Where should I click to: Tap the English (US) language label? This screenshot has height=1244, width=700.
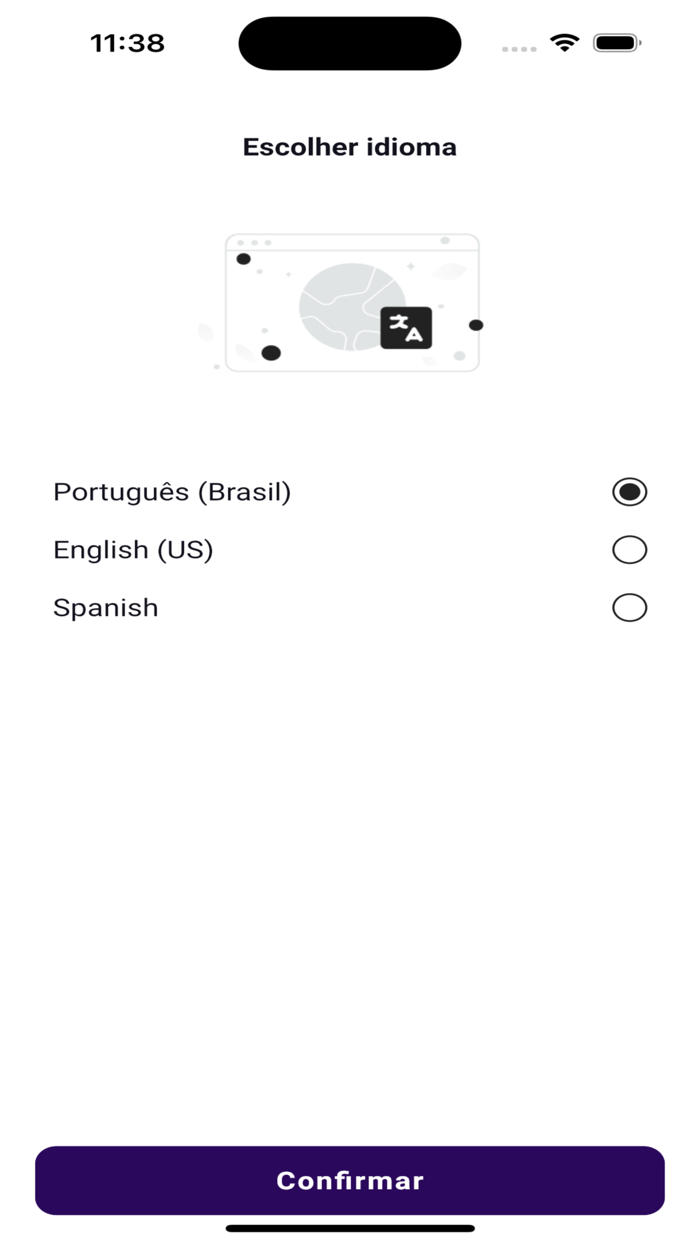[133, 549]
